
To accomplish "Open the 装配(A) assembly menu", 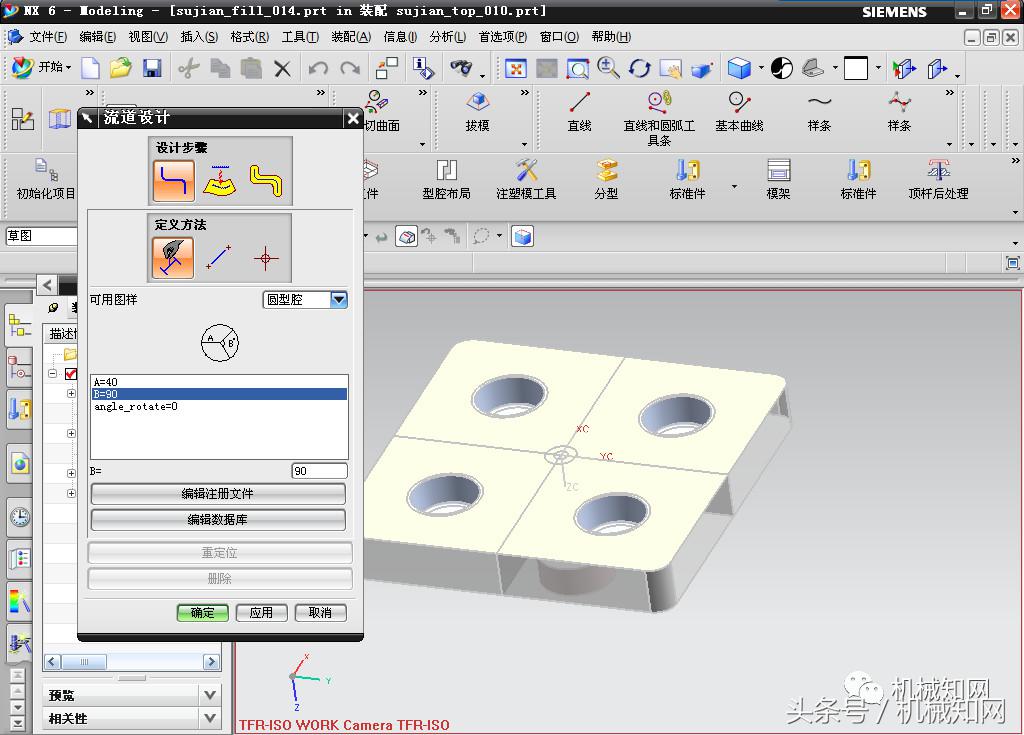I will pyautogui.click(x=350, y=37).
